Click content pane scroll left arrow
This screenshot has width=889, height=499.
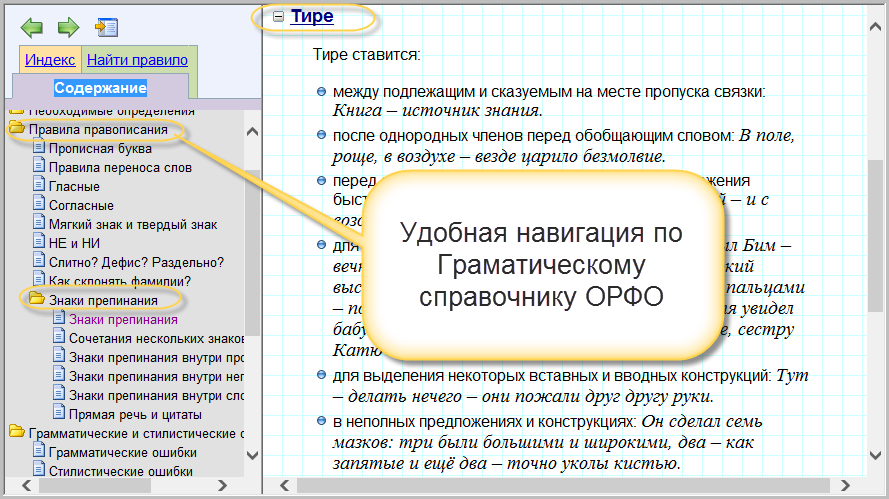tap(285, 485)
